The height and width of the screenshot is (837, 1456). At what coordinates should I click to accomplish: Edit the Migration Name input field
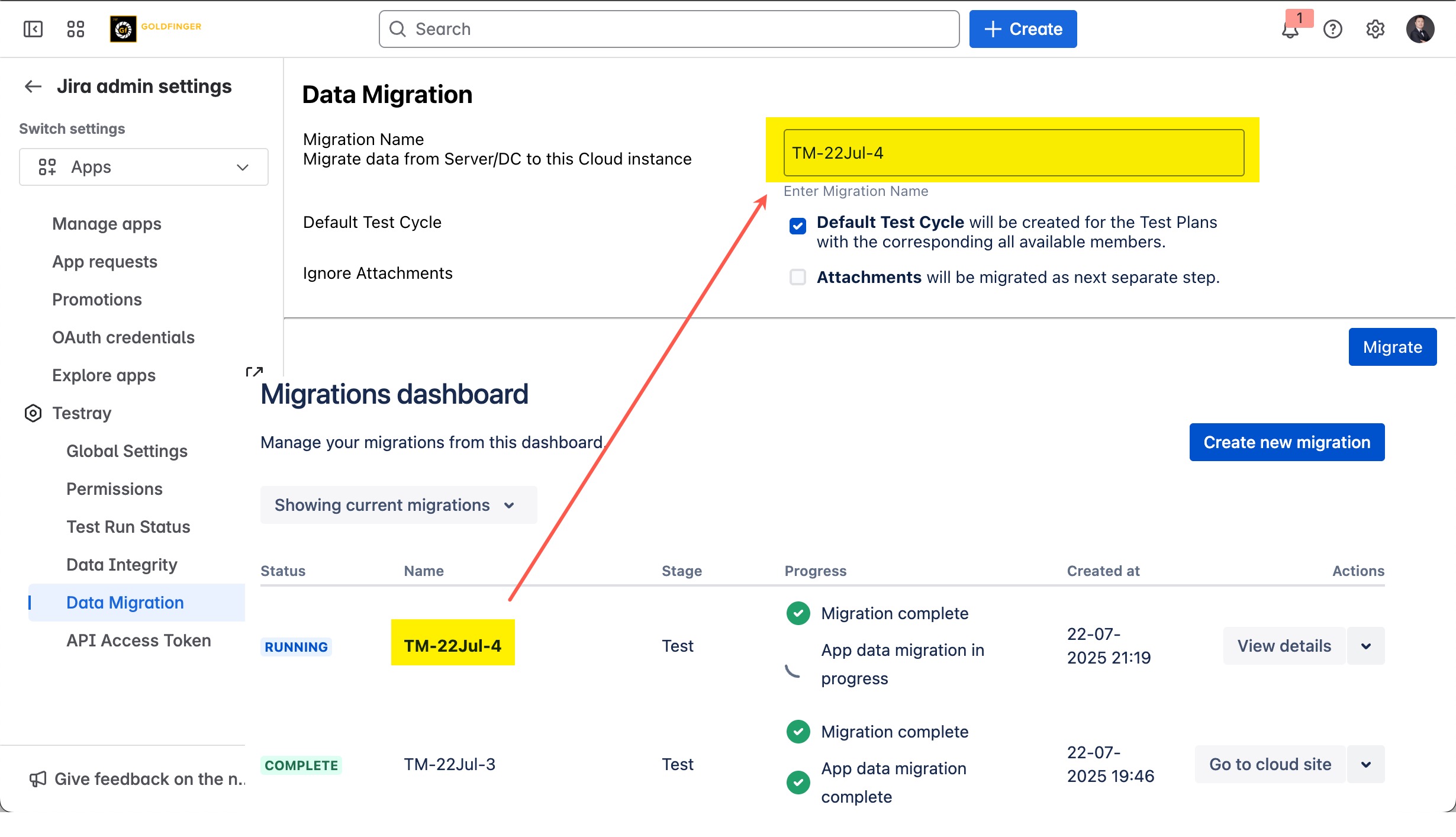point(1013,153)
